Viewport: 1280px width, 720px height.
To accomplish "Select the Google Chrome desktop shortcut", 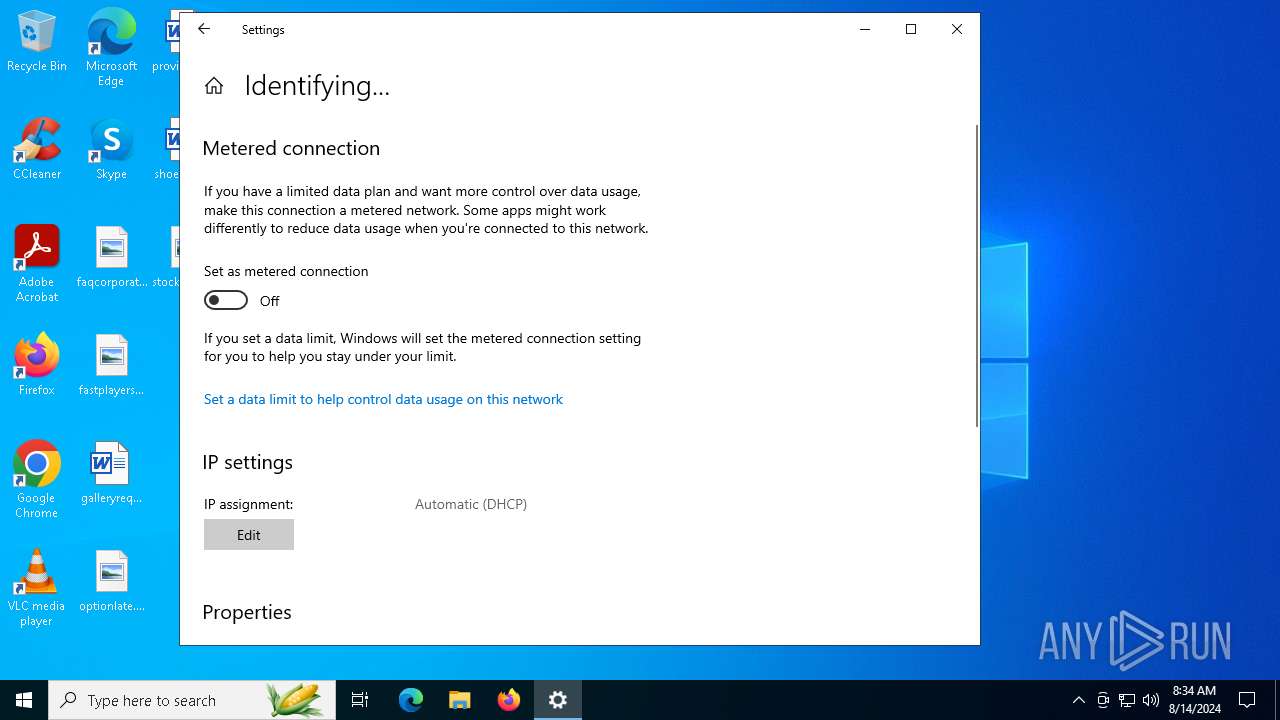I will coord(37,480).
